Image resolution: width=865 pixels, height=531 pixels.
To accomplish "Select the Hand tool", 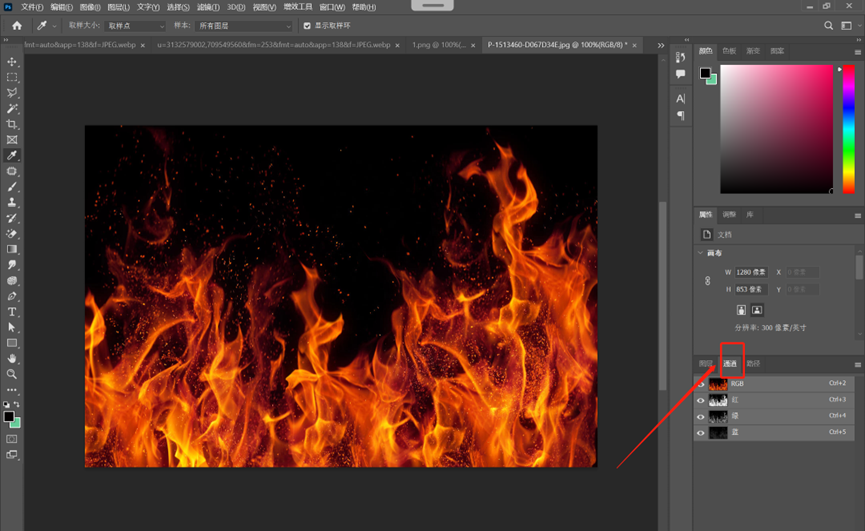I will click(12, 358).
